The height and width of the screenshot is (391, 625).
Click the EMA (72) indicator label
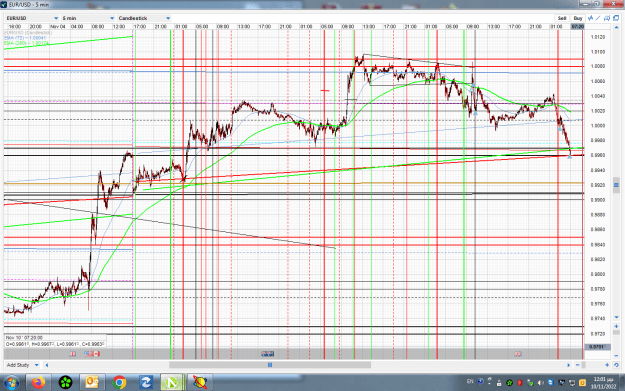(25, 38)
